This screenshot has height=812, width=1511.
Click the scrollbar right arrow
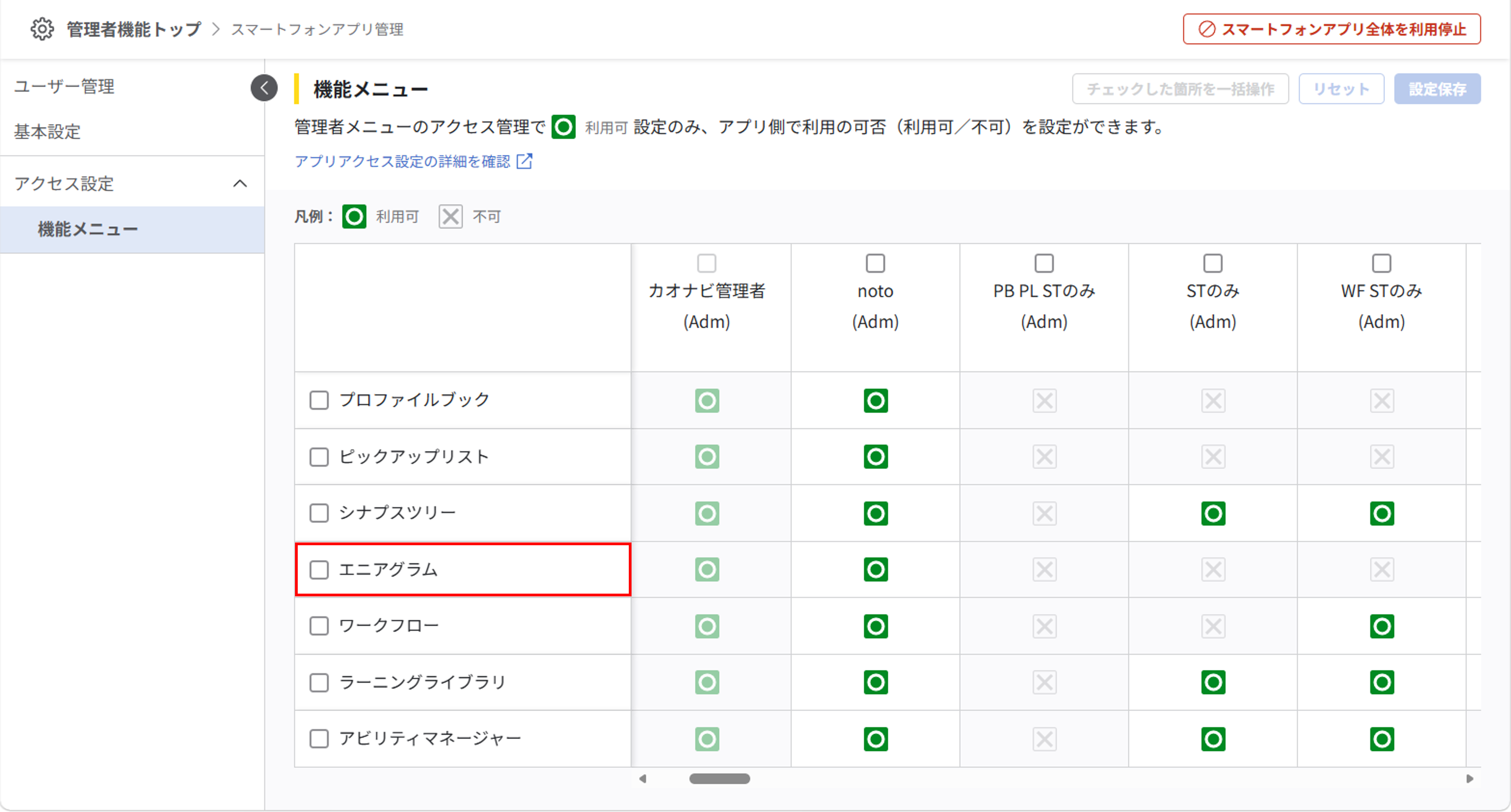(x=1469, y=779)
